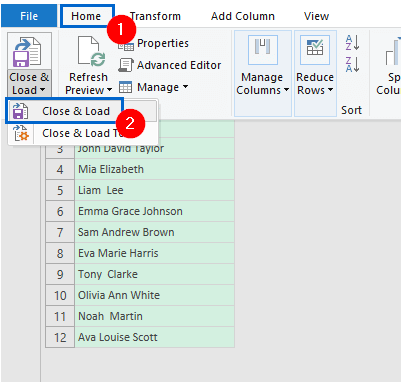Click the Advanced Editor scroll icon
Image resolution: width=401 pixels, height=382 pixels.
(126, 65)
